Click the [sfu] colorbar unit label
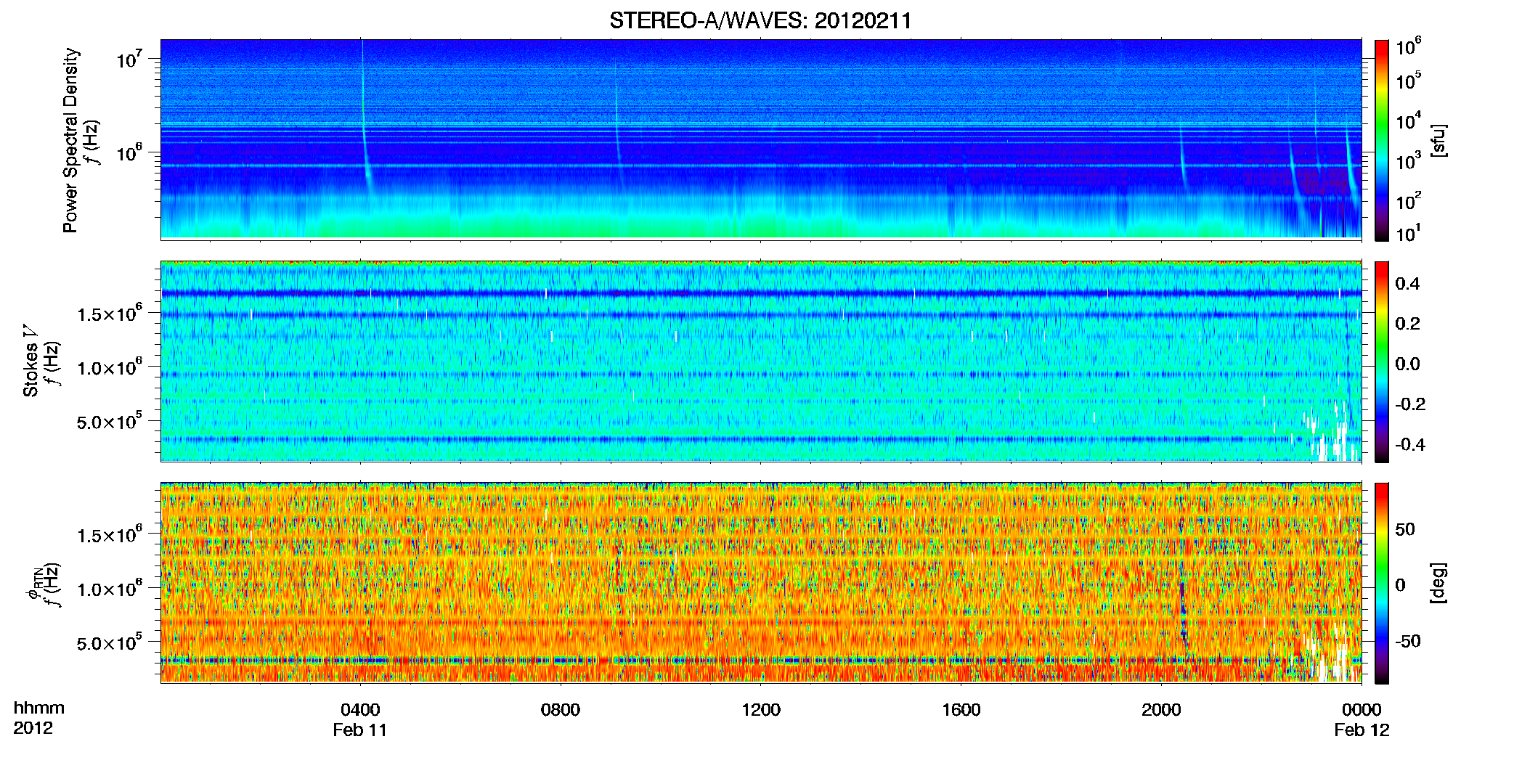The image size is (1522, 784). [1438, 140]
